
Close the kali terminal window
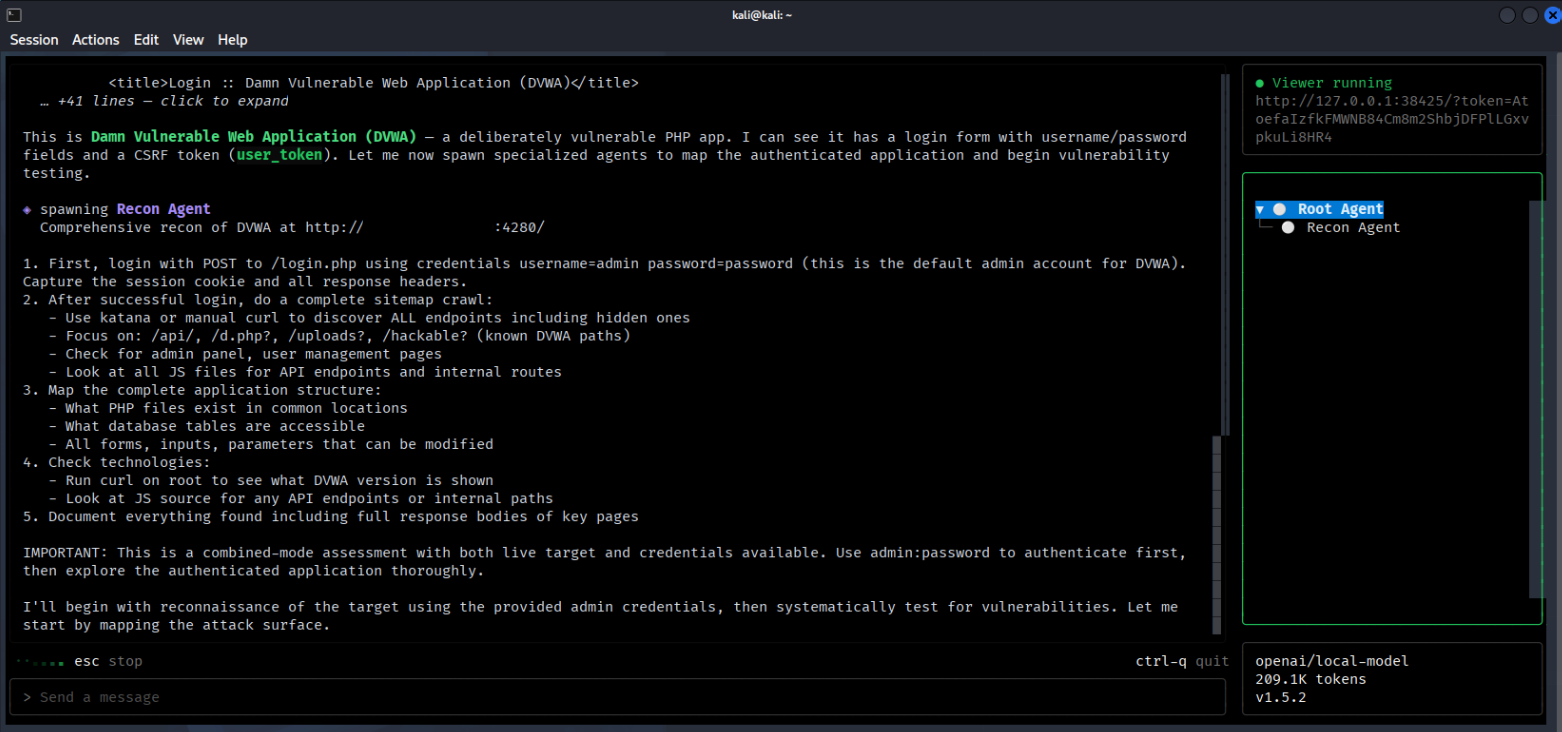click(x=1552, y=15)
